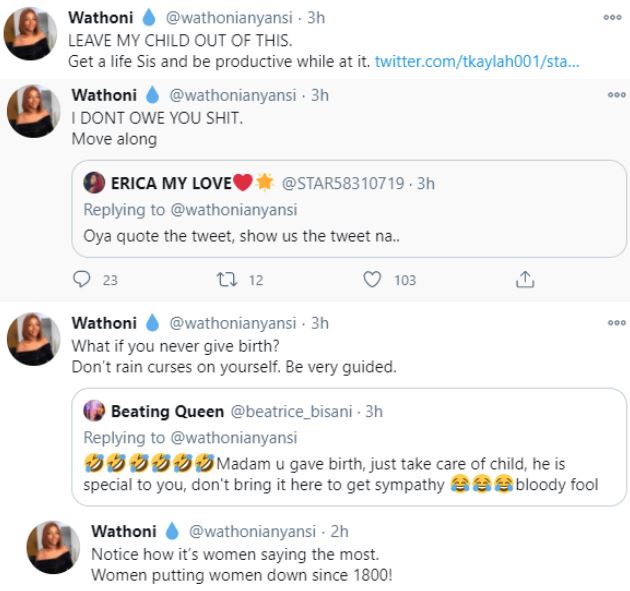Click the reply icon with 23 replies
Screen dimensions: 630x591
tap(83, 280)
